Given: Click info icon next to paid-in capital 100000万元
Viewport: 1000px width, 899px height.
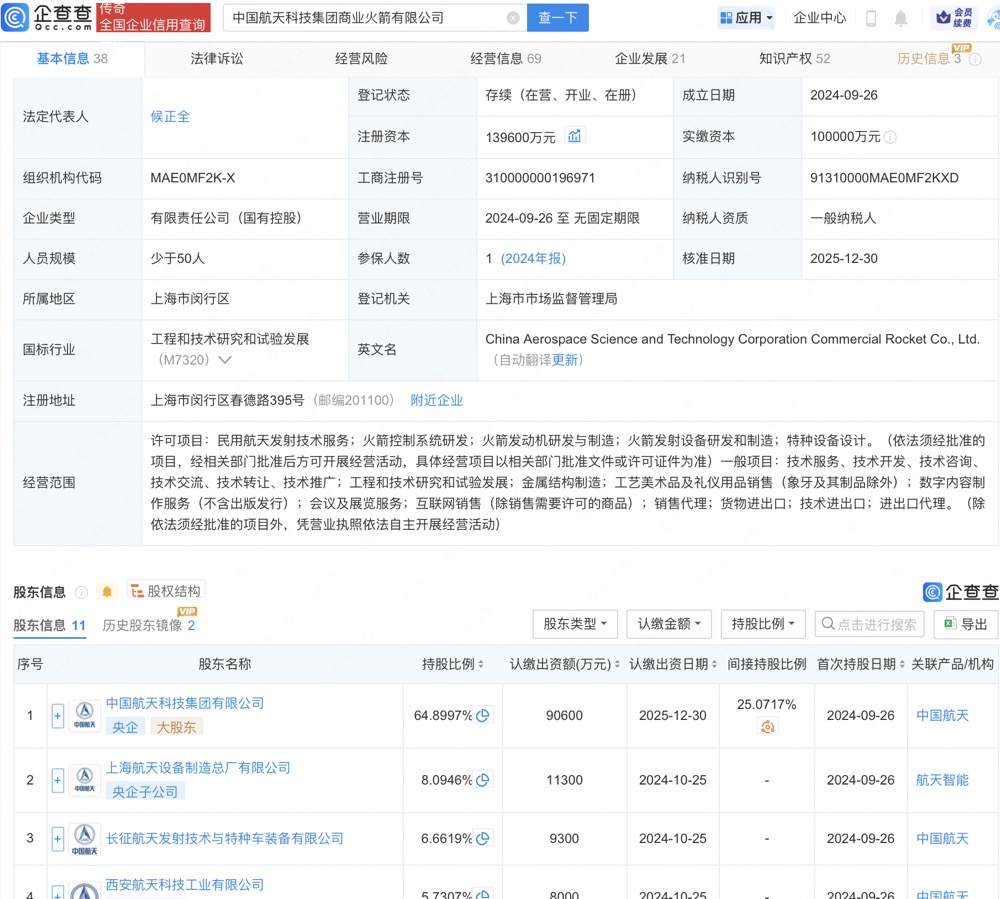Looking at the screenshot, I should tap(890, 137).
